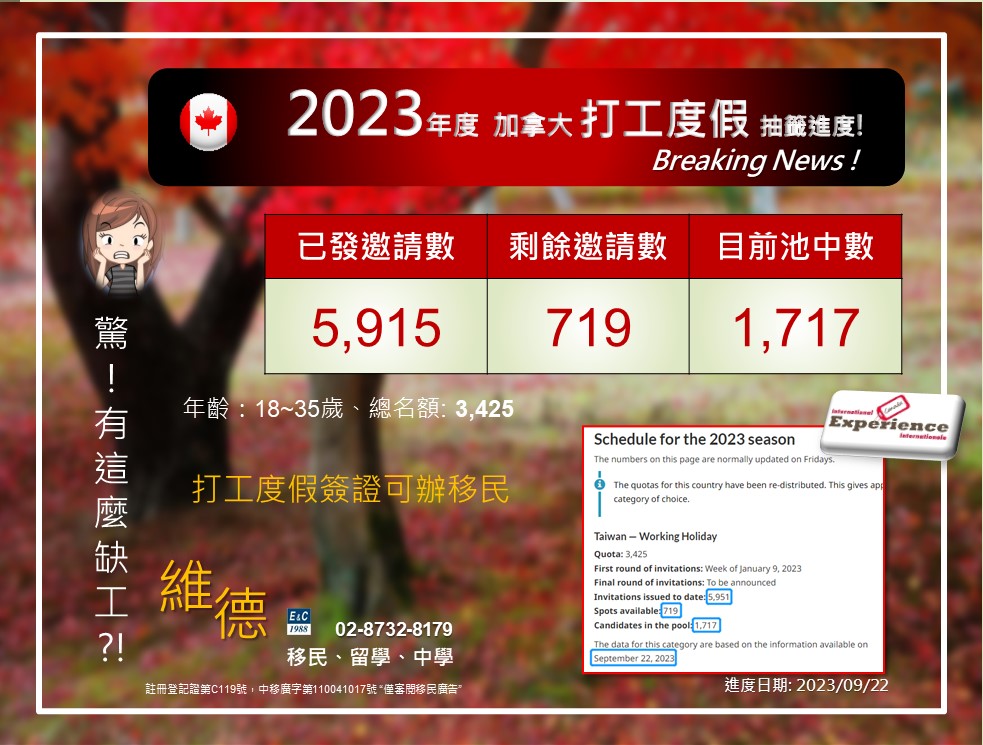Click the blue info icon beside quota note
This screenshot has height=745, width=983.
point(600,484)
